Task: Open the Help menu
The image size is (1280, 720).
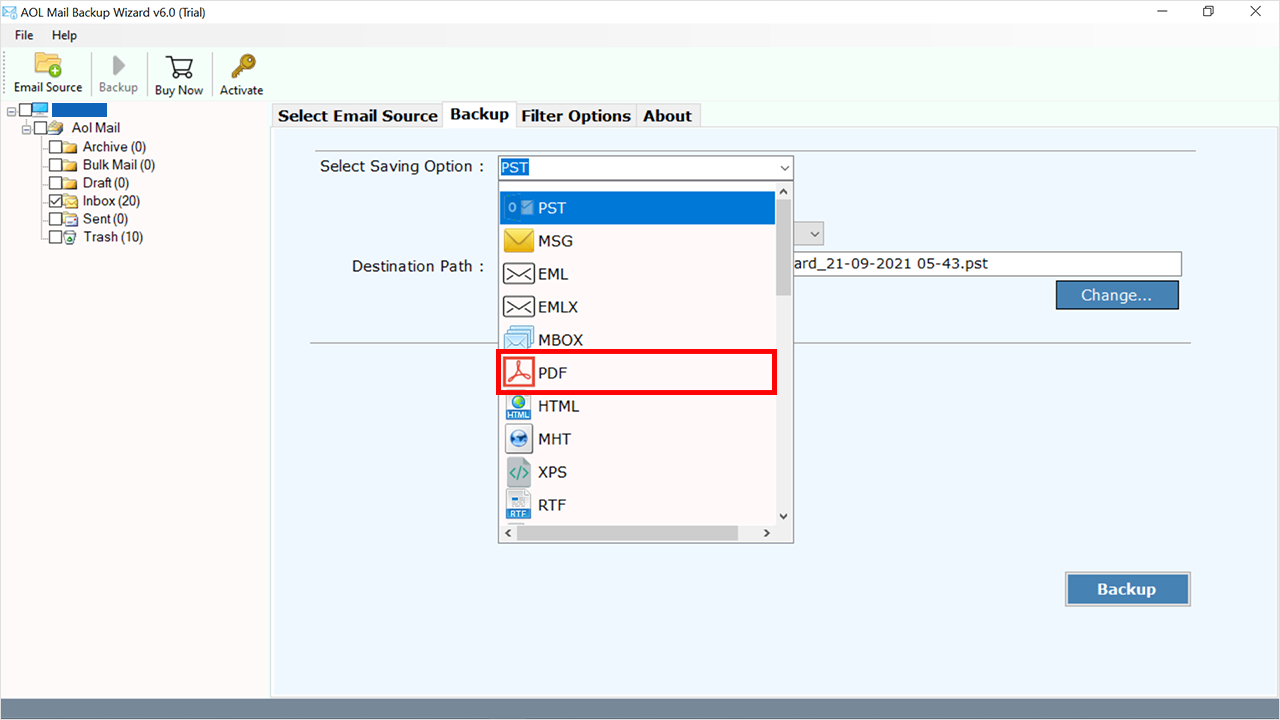Action: (64, 35)
